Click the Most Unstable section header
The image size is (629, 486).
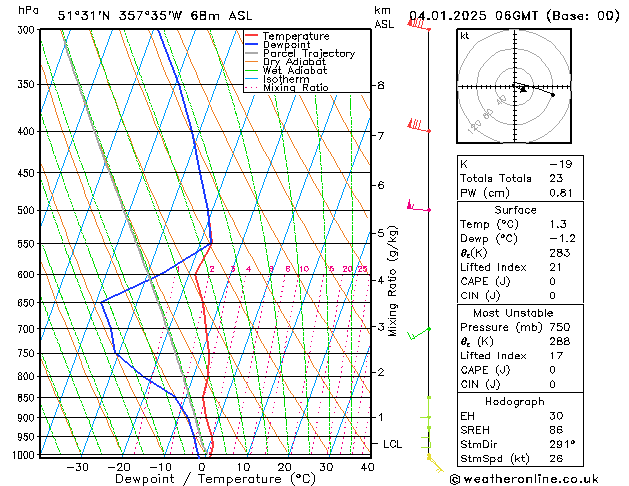pyautogui.click(x=515, y=313)
